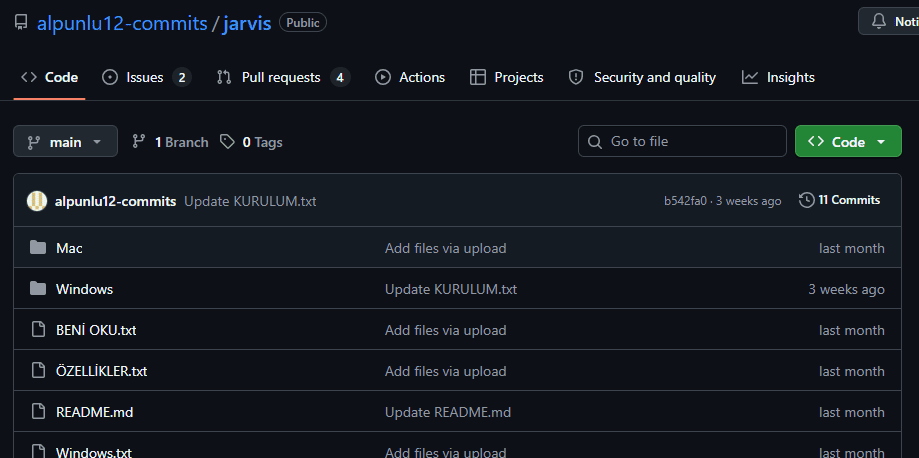
Task: Open the BENİ OKU.txt file
Action: [x=96, y=330]
